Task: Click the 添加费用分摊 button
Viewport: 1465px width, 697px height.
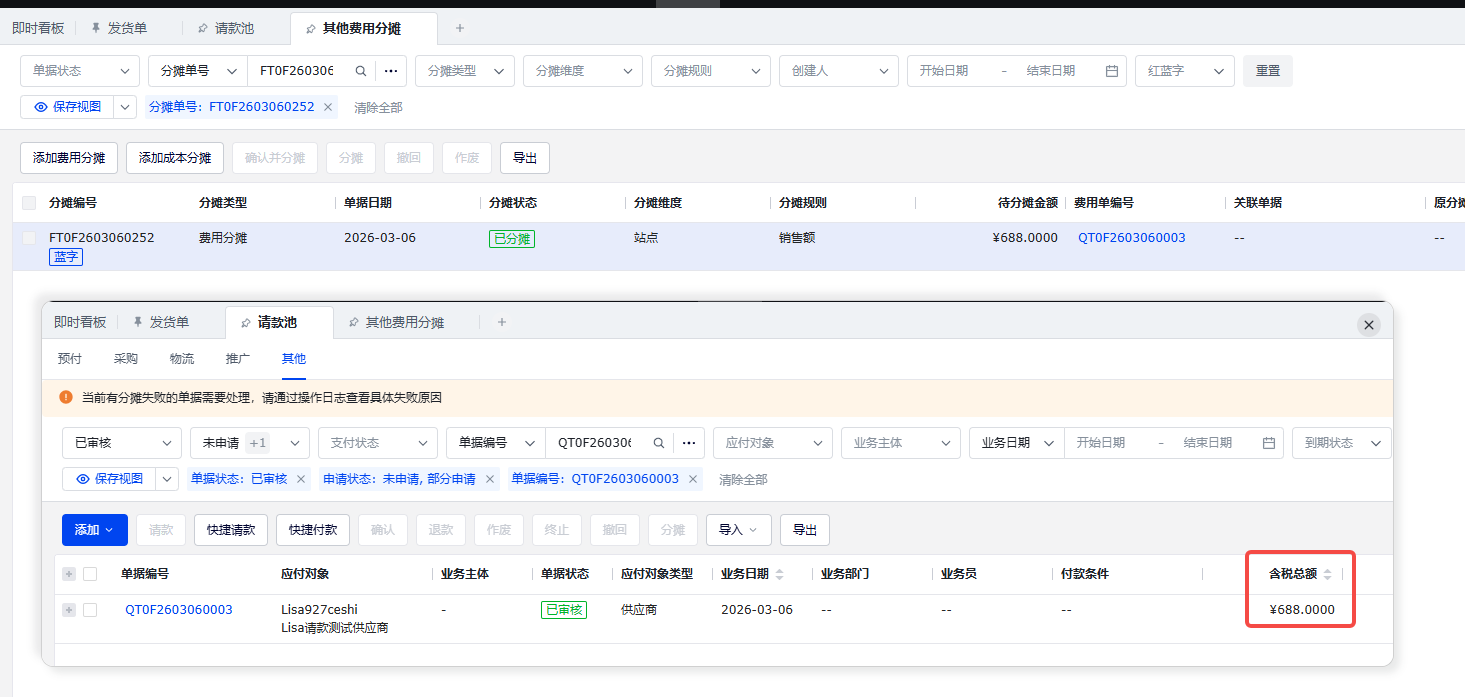Action: (69, 158)
